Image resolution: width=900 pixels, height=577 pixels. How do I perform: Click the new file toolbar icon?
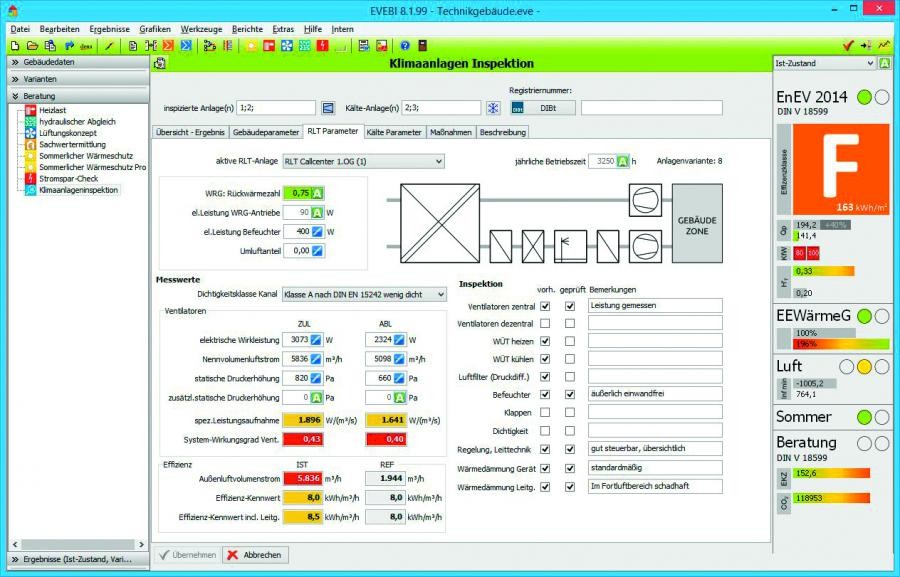point(15,46)
